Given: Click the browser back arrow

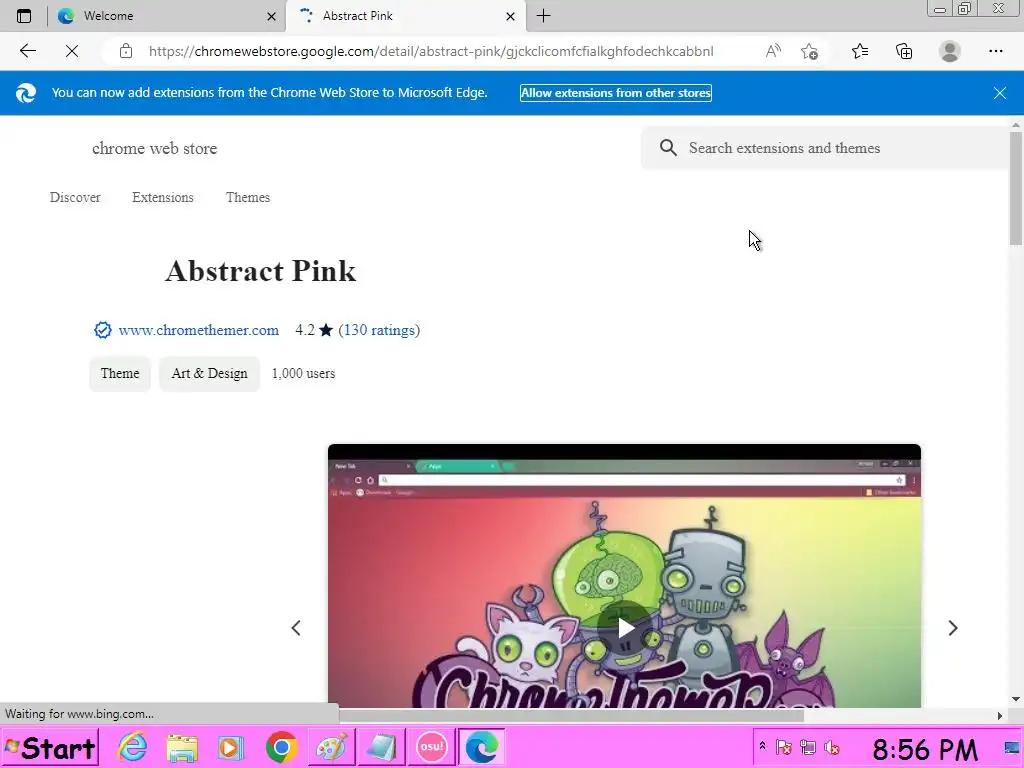Looking at the screenshot, I should click(x=27, y=51).
